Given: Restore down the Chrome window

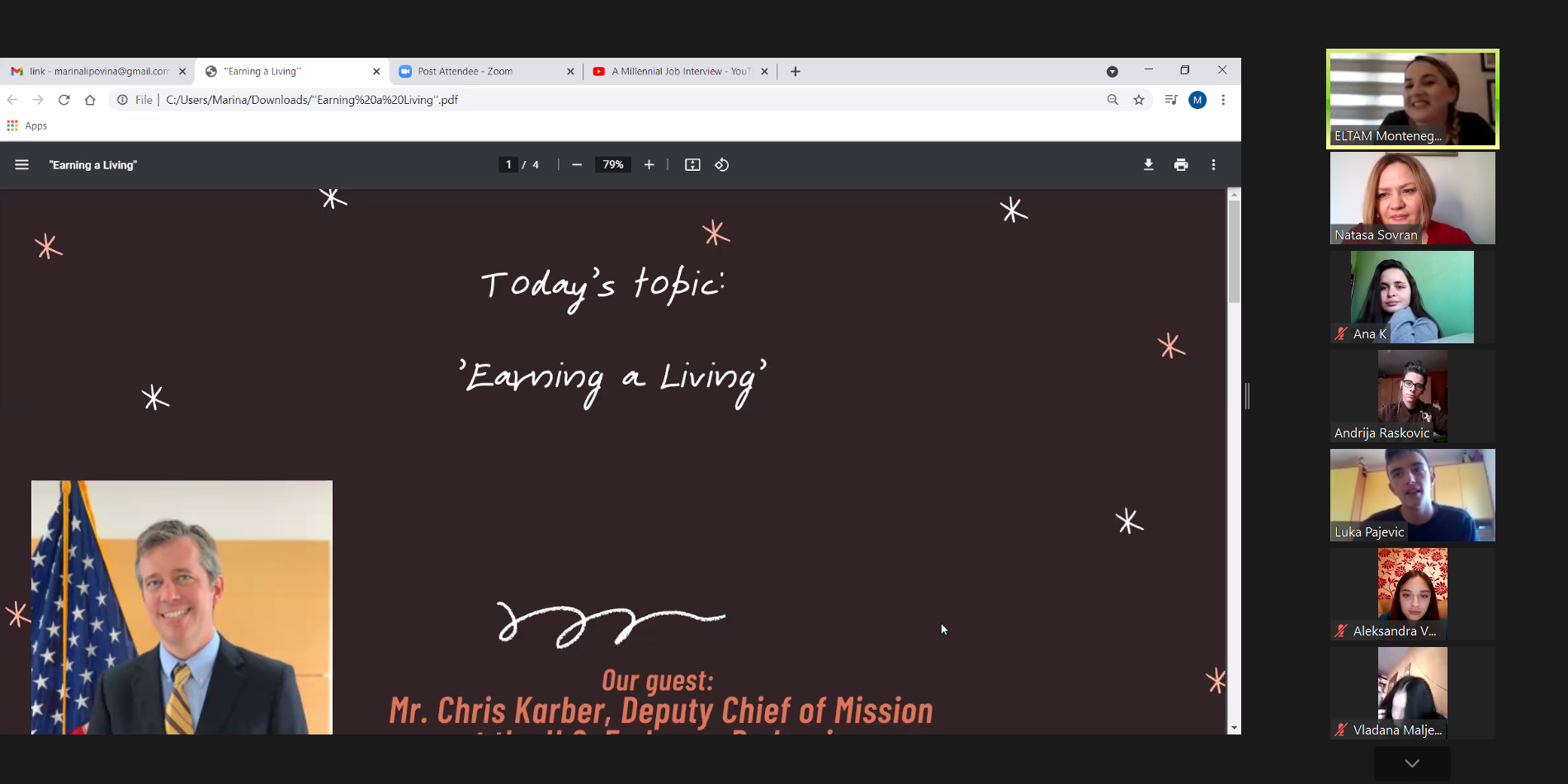Looking at the screenshot, I should [1185, 70].
